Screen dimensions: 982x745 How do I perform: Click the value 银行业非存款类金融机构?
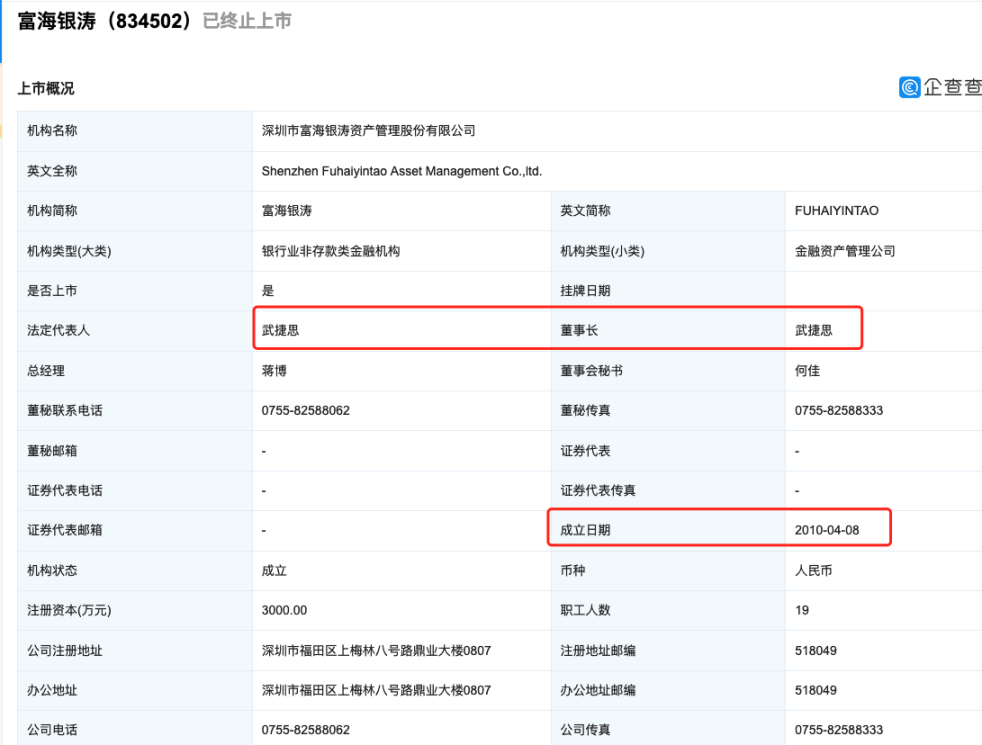point(331,251)
